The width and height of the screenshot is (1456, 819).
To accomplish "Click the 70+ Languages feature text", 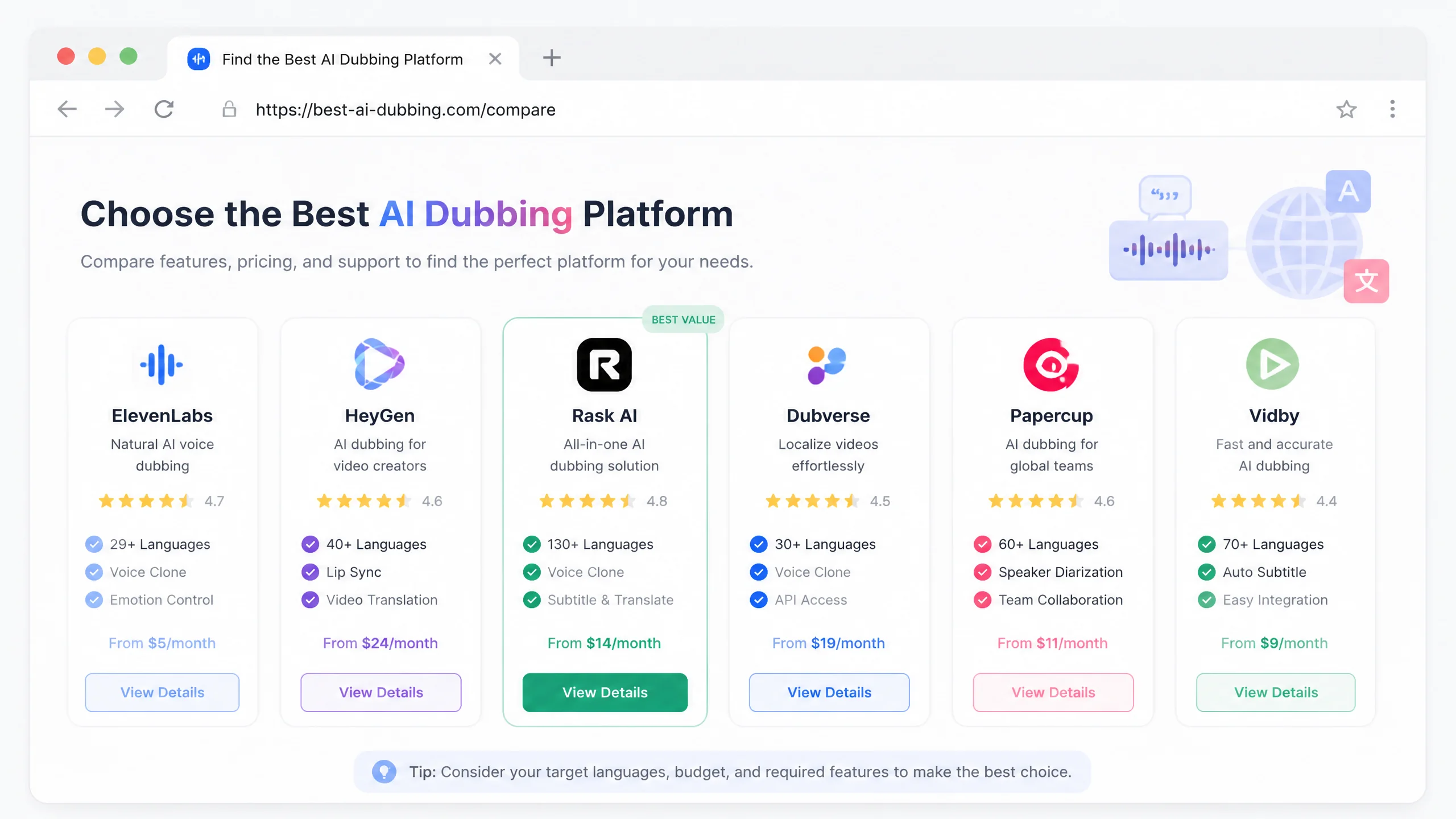I will pyautogui.click(x=1273, y=544).
